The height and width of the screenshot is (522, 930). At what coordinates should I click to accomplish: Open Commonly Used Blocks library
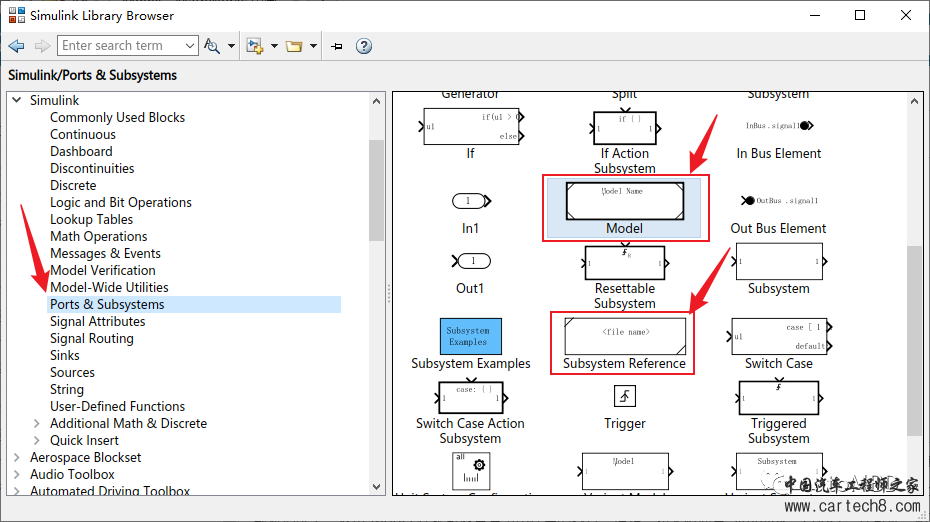[117, 117]
